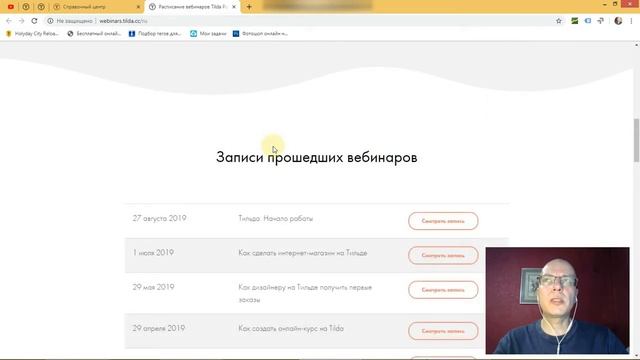Click the date 29 апреля 2019
The height and width of the screenshot is (360, 640).
pyautogui.click(x=158, y=328)
